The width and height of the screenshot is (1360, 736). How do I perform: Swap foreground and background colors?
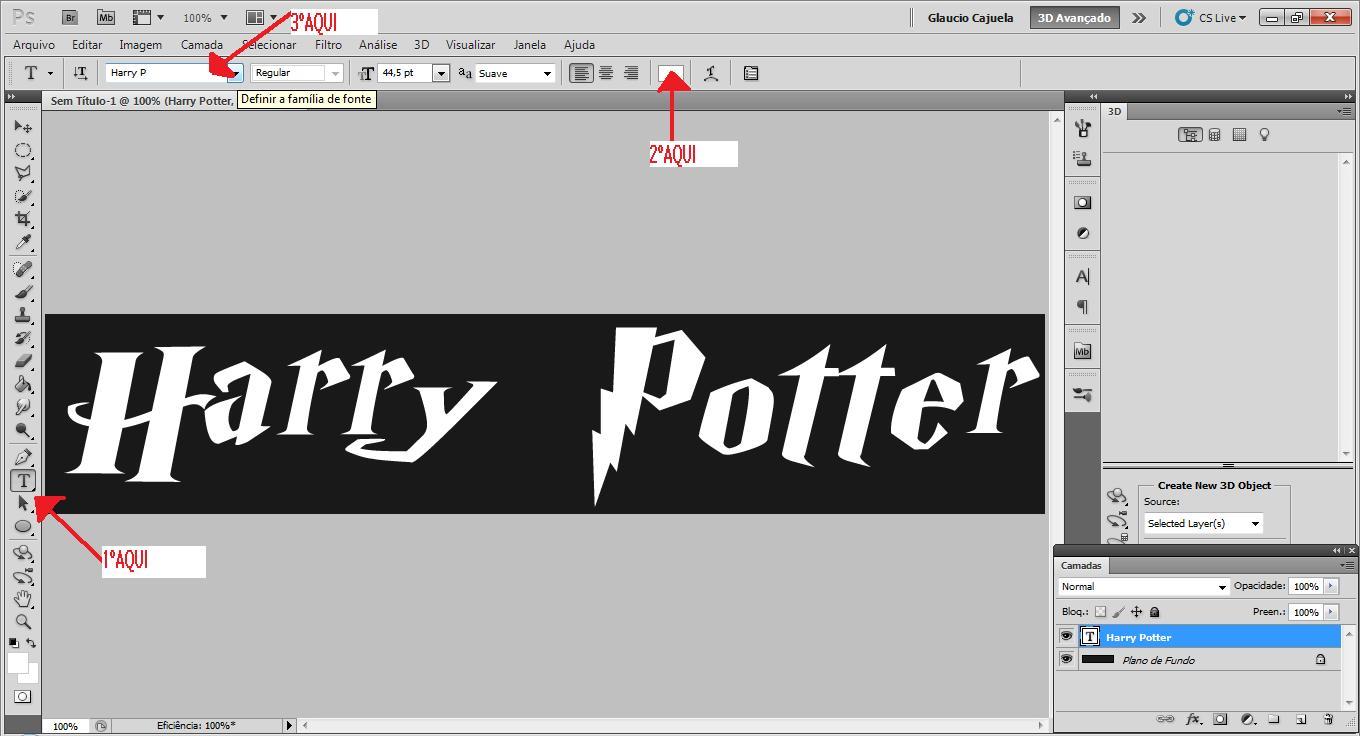[32, 643]
